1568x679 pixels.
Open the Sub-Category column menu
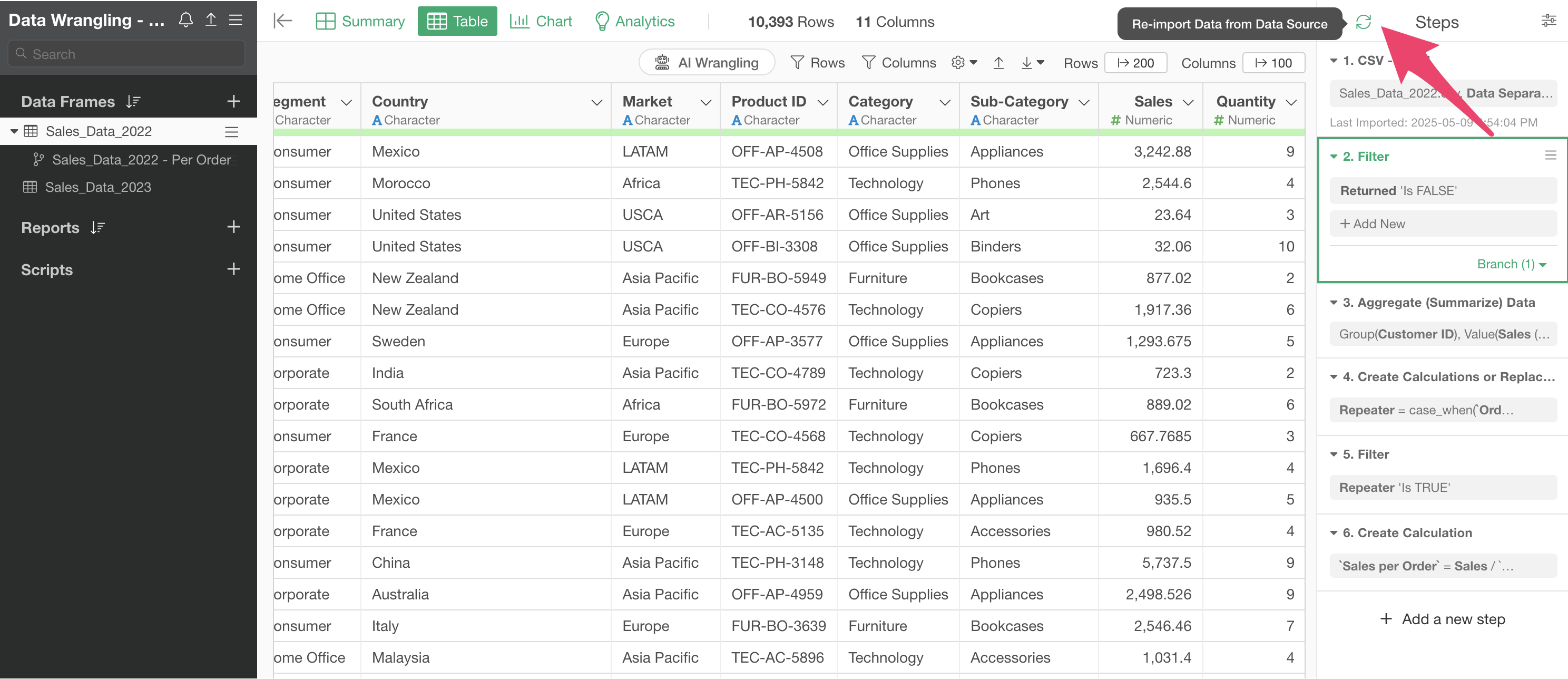click(1083, 102)
